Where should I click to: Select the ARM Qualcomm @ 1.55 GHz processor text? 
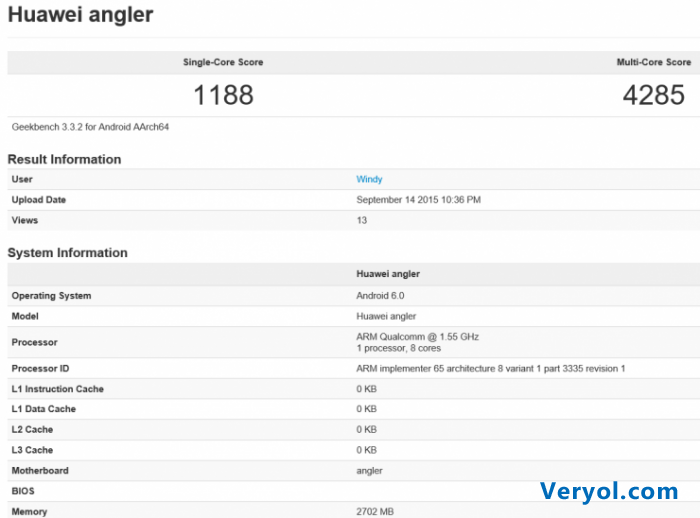pyautogui.click(x=417, y=336)
